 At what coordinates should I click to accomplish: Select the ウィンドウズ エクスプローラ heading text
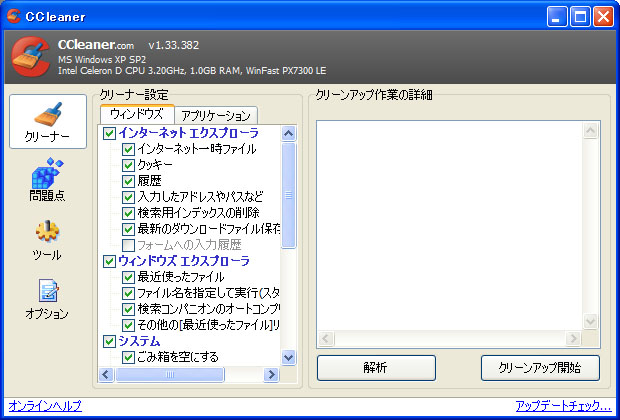pyautogui.click(x=184, y=261)
